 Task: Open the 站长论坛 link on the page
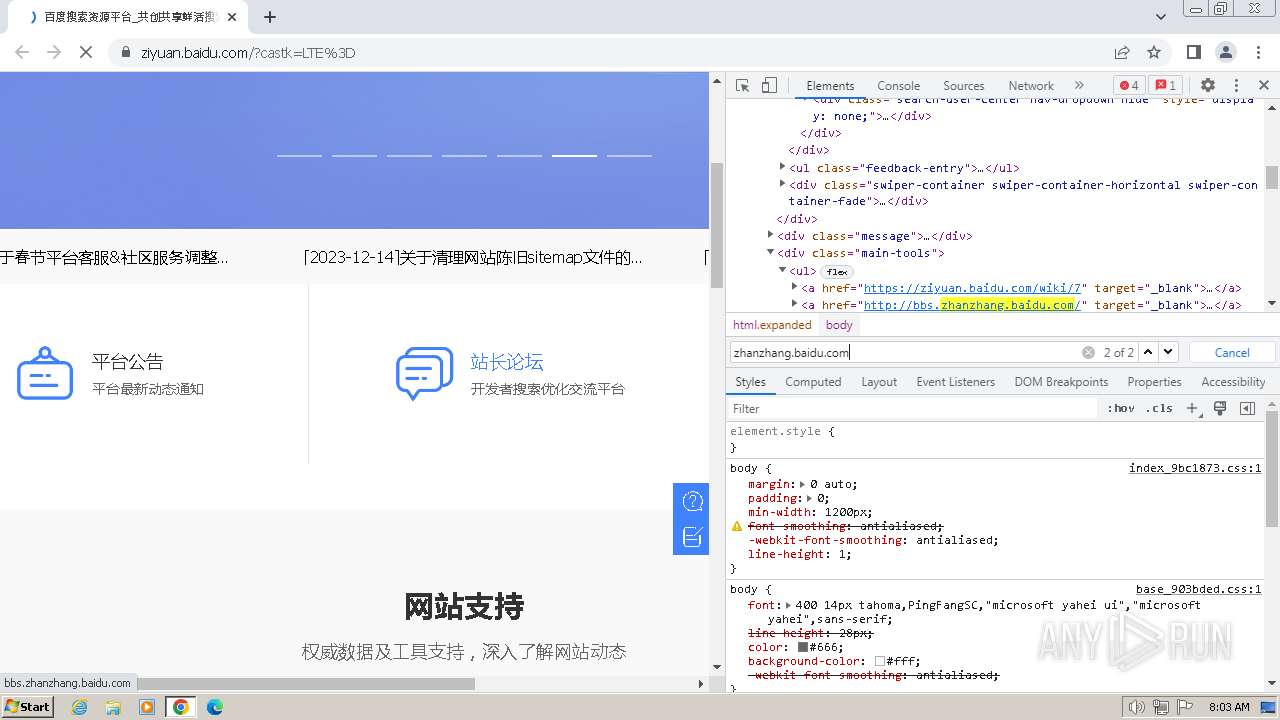tap(507, 362)
